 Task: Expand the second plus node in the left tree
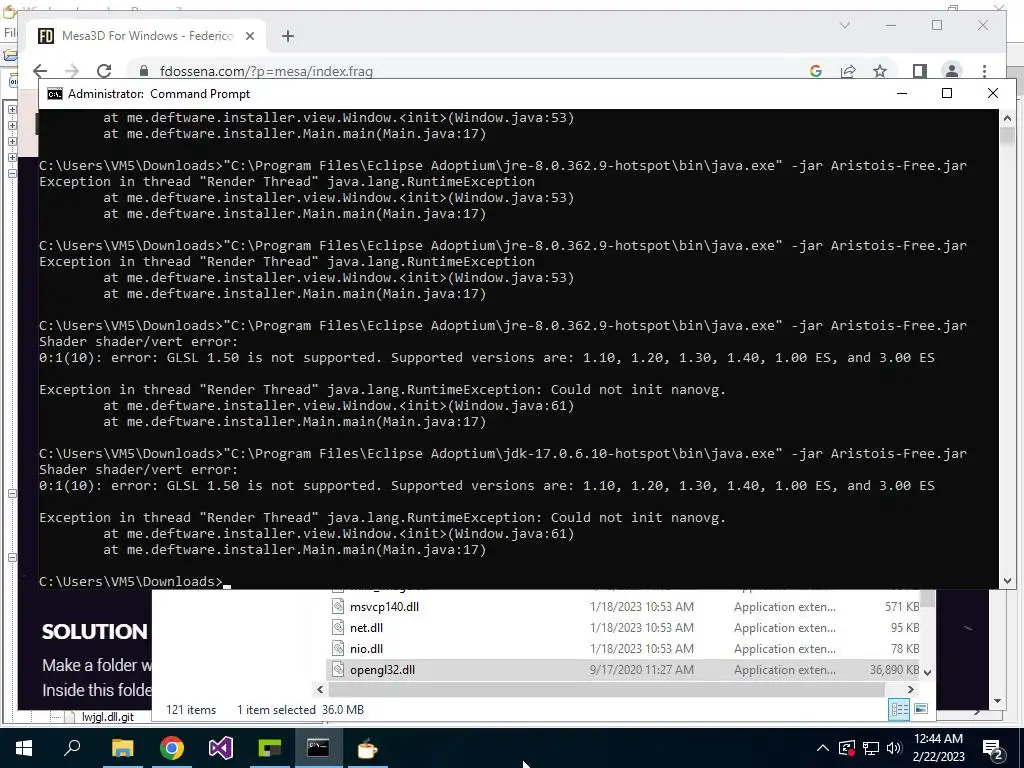point(12,125)
